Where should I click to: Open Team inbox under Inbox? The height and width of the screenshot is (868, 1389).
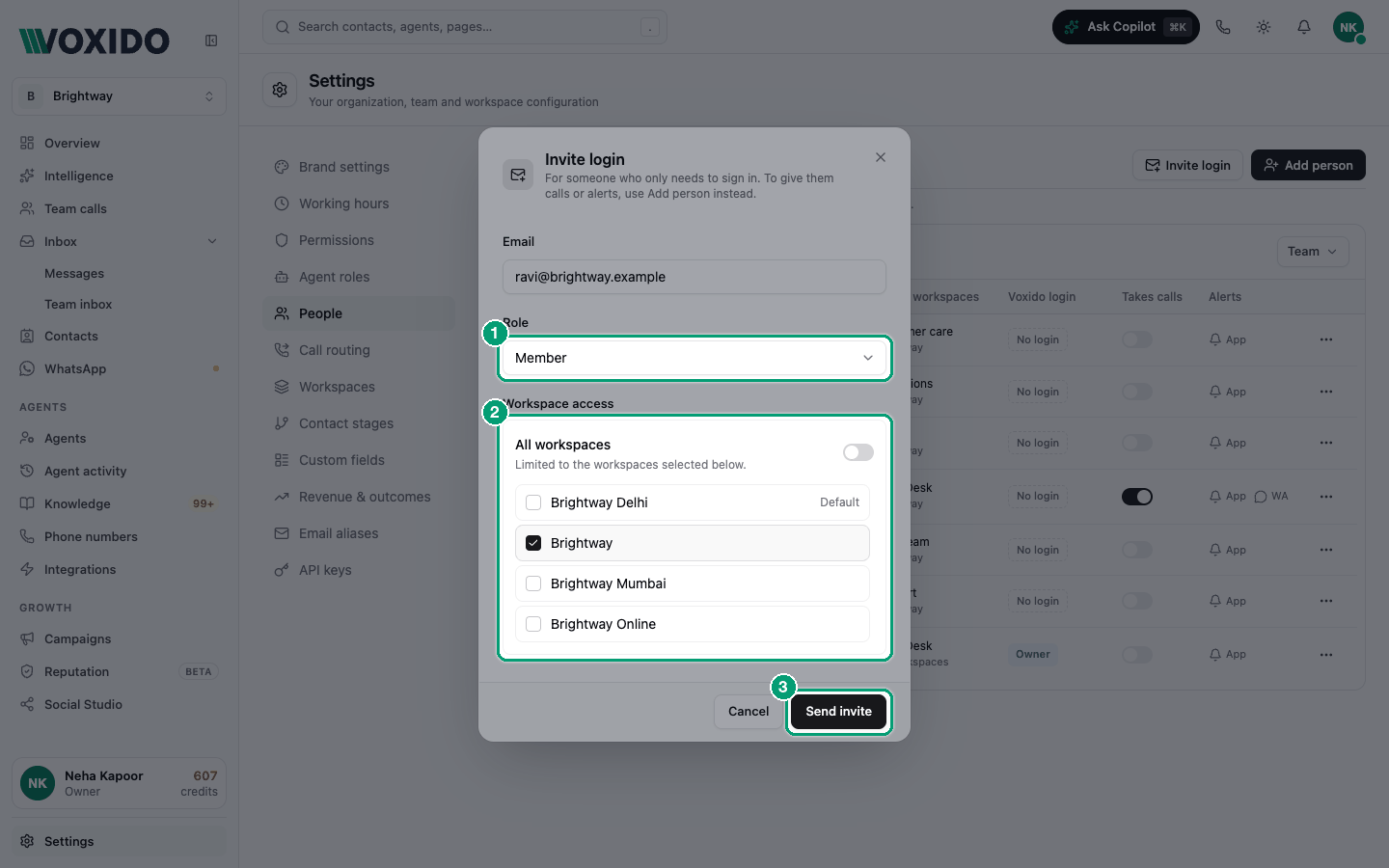pos(78,305)
